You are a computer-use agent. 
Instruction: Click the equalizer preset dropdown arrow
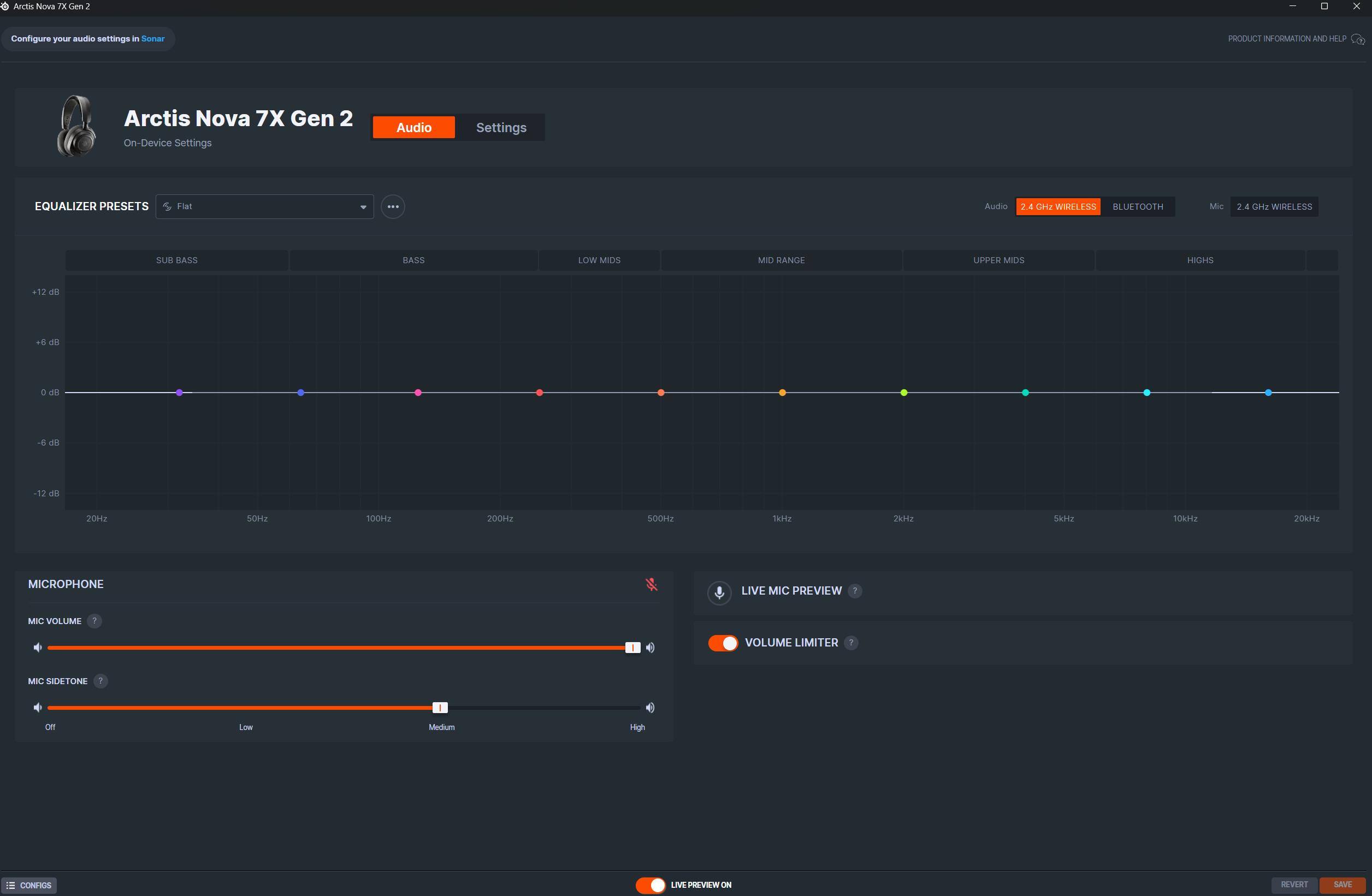point(363,207)
